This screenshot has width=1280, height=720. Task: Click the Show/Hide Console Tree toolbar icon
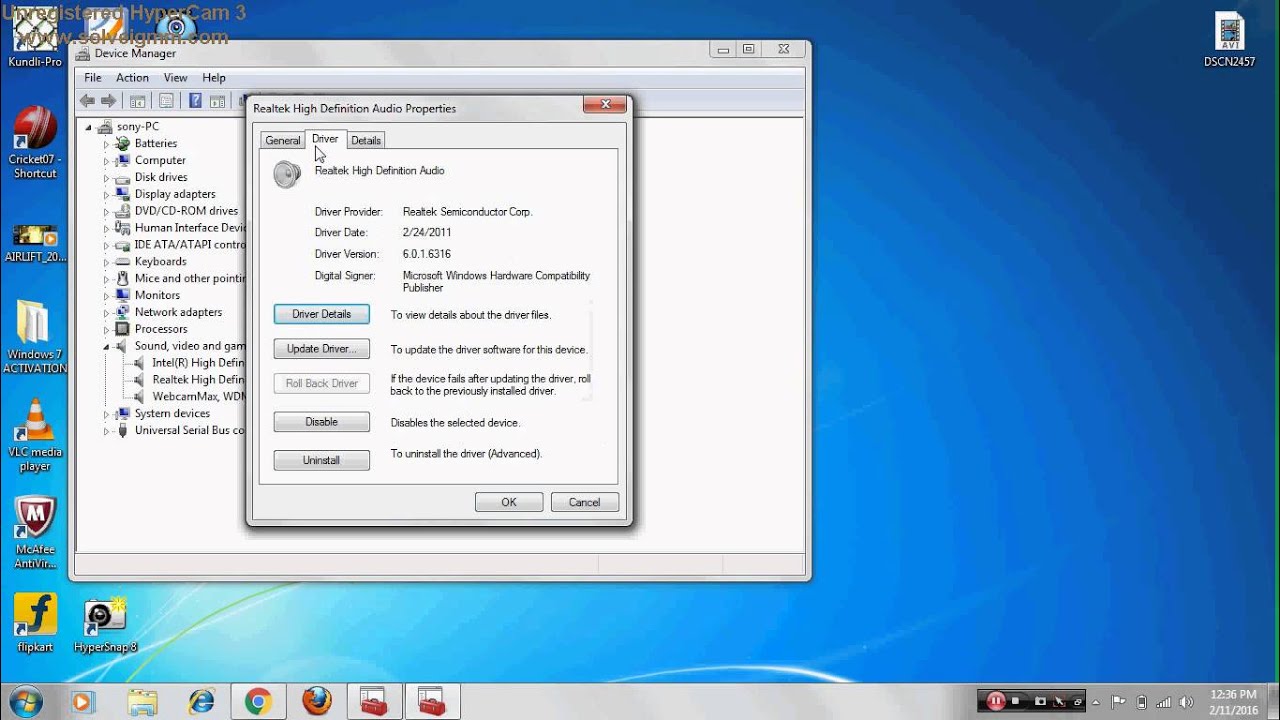click(138, 101)
